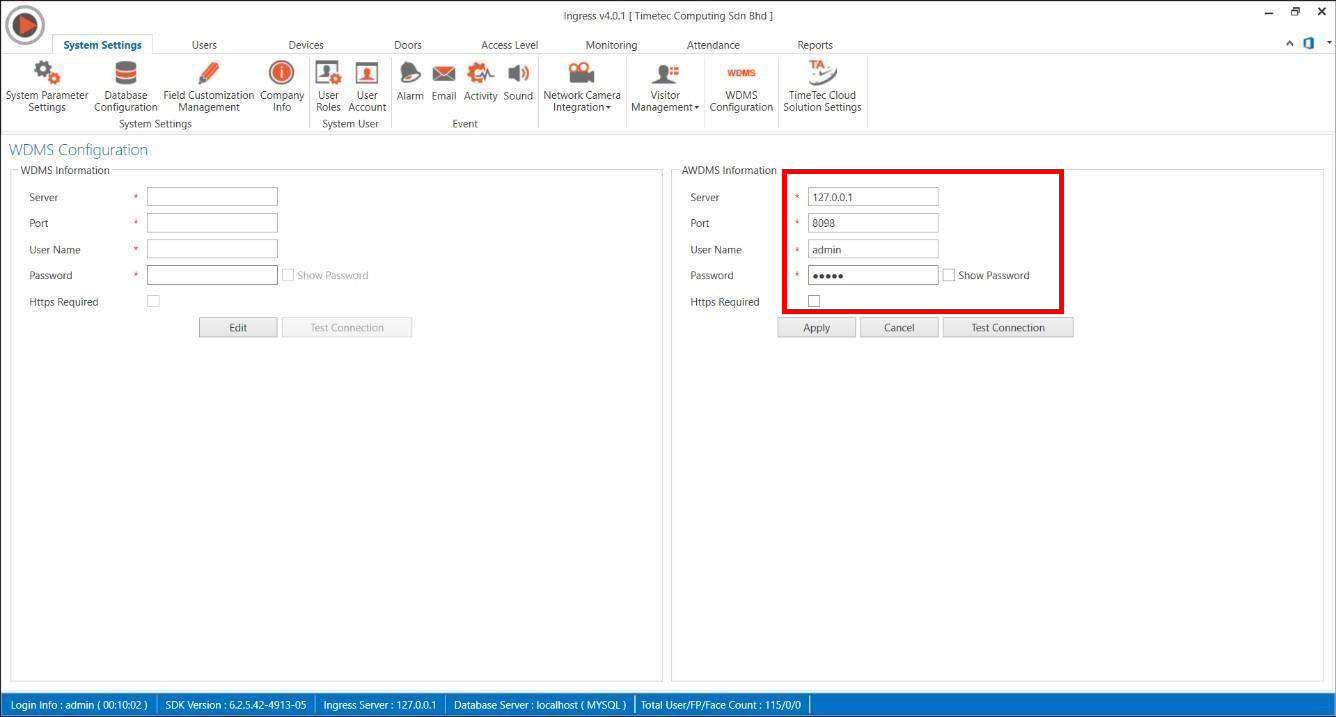Switch to Monitoring tab

[611, 45]
